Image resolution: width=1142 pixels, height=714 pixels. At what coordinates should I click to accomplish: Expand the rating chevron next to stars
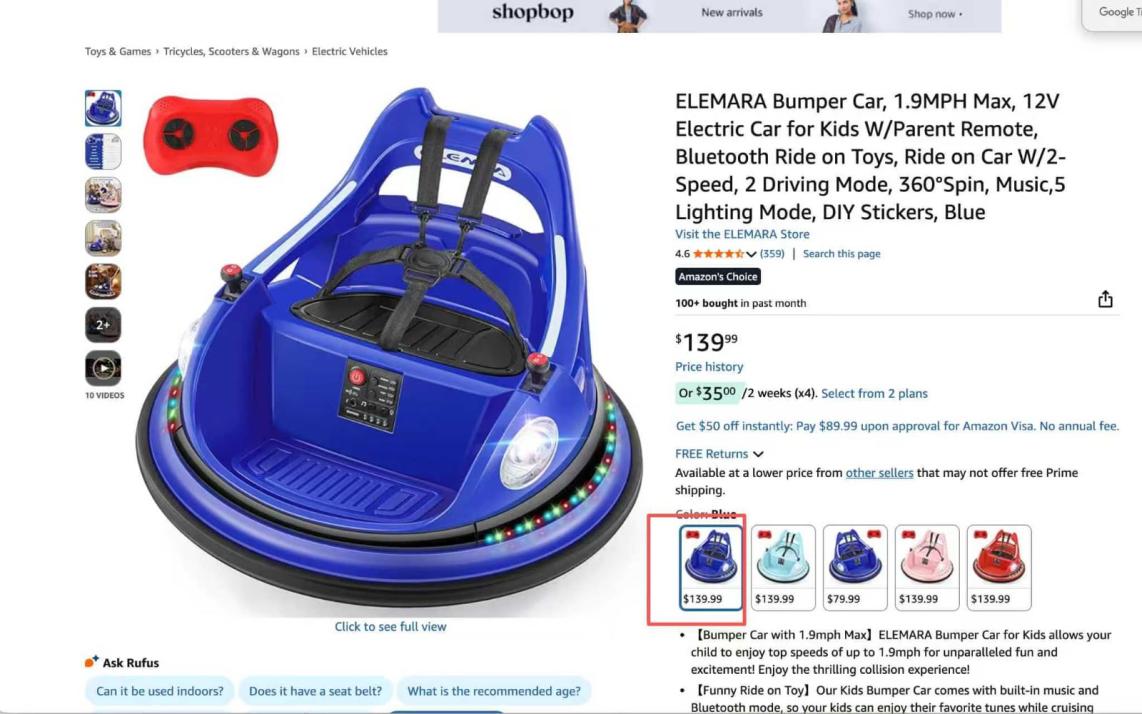751,254
